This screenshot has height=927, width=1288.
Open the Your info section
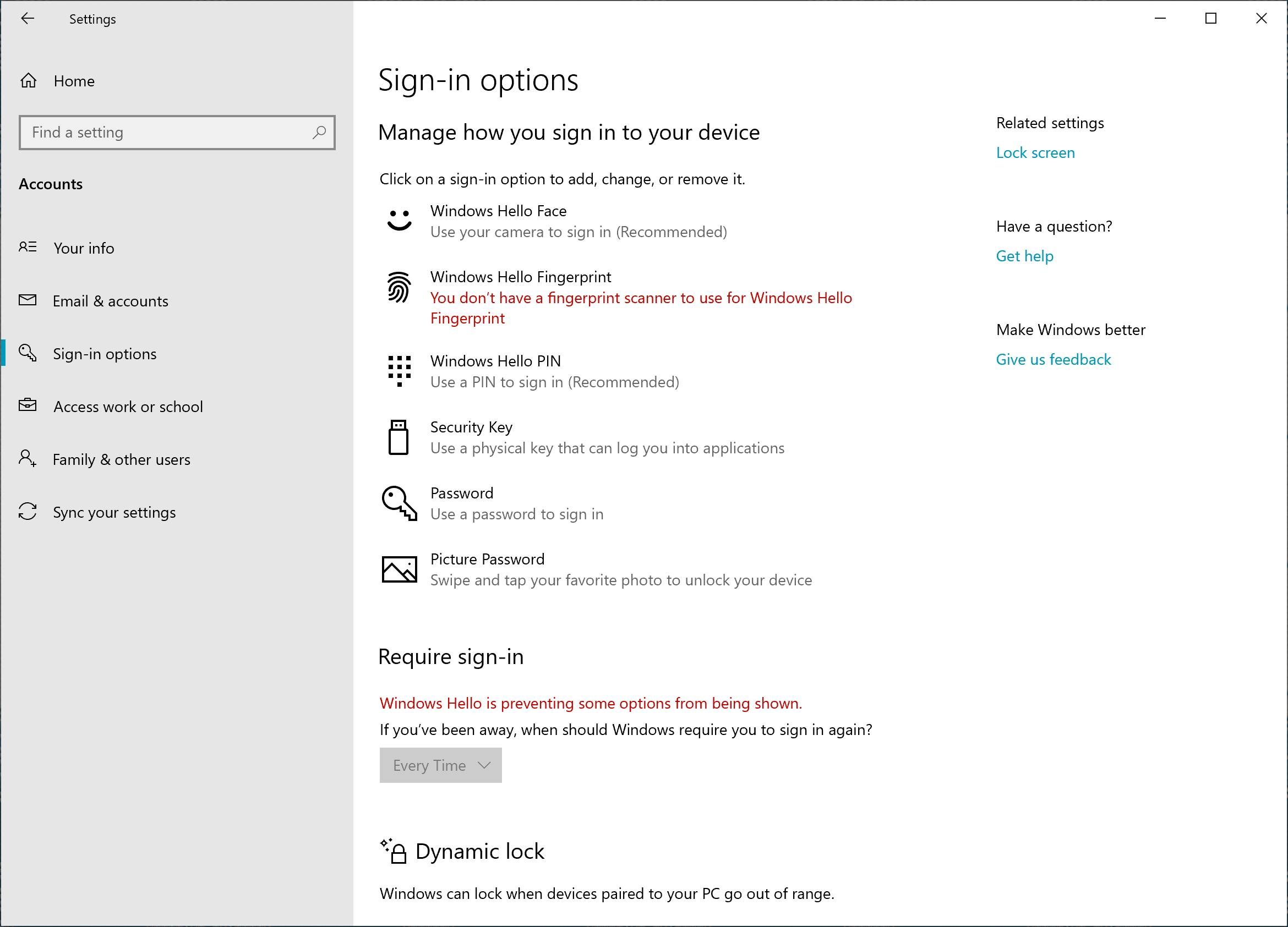84,248
